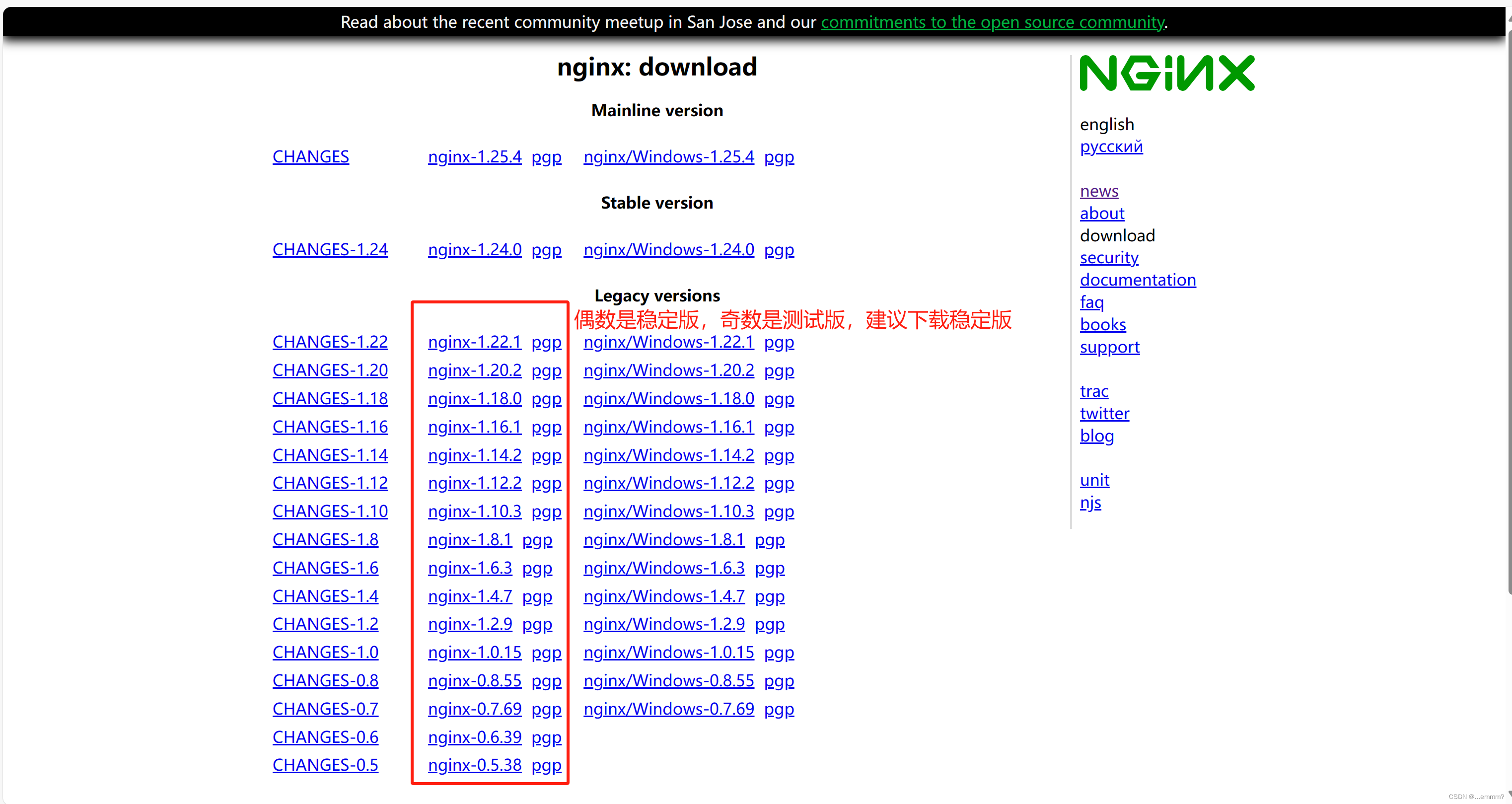Viewport: 1512px width, 804px height.
Task: Download nginx-1.20.2 source
Action: coord(474,370)
